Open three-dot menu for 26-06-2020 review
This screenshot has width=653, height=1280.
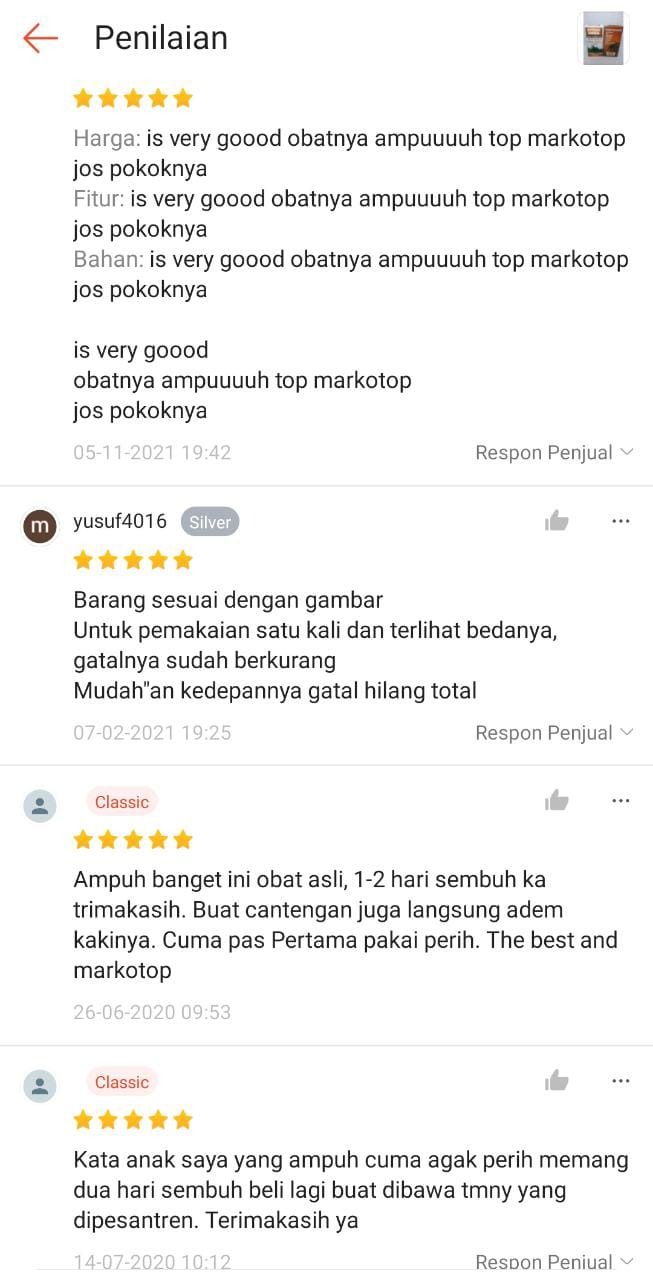pos(620,801)
